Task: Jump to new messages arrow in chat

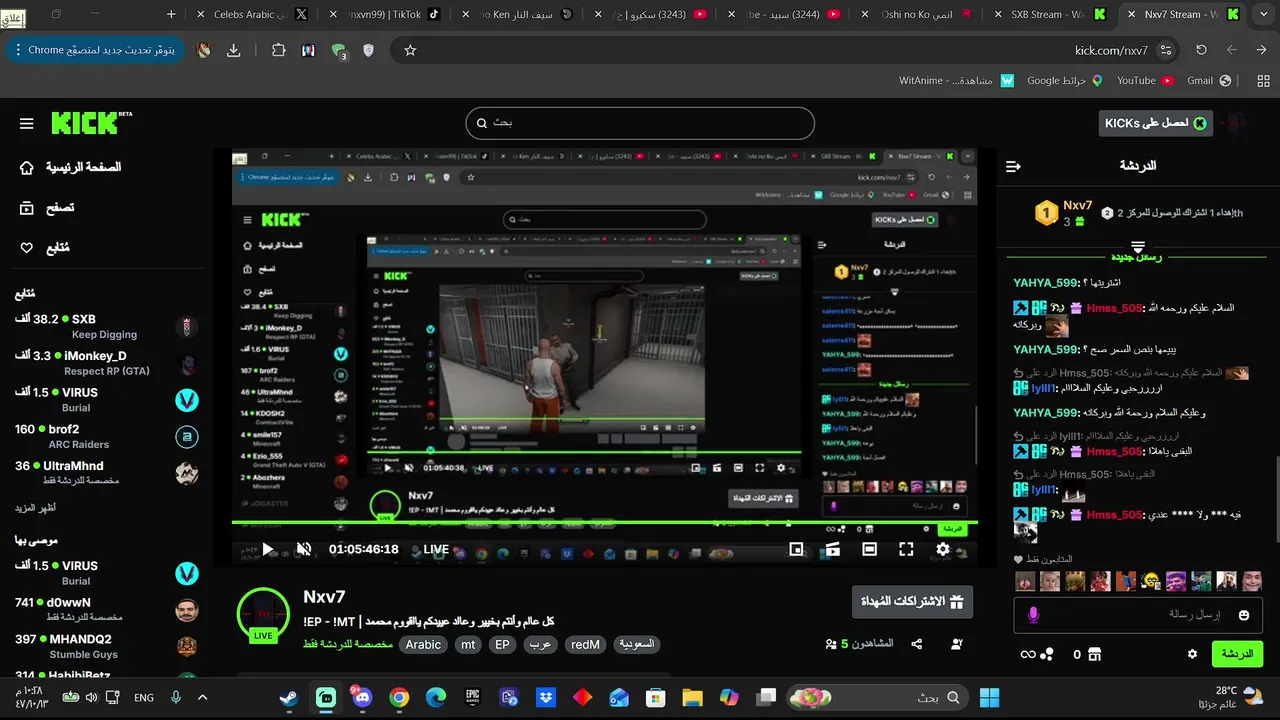Action: [x=1137, y=246]
